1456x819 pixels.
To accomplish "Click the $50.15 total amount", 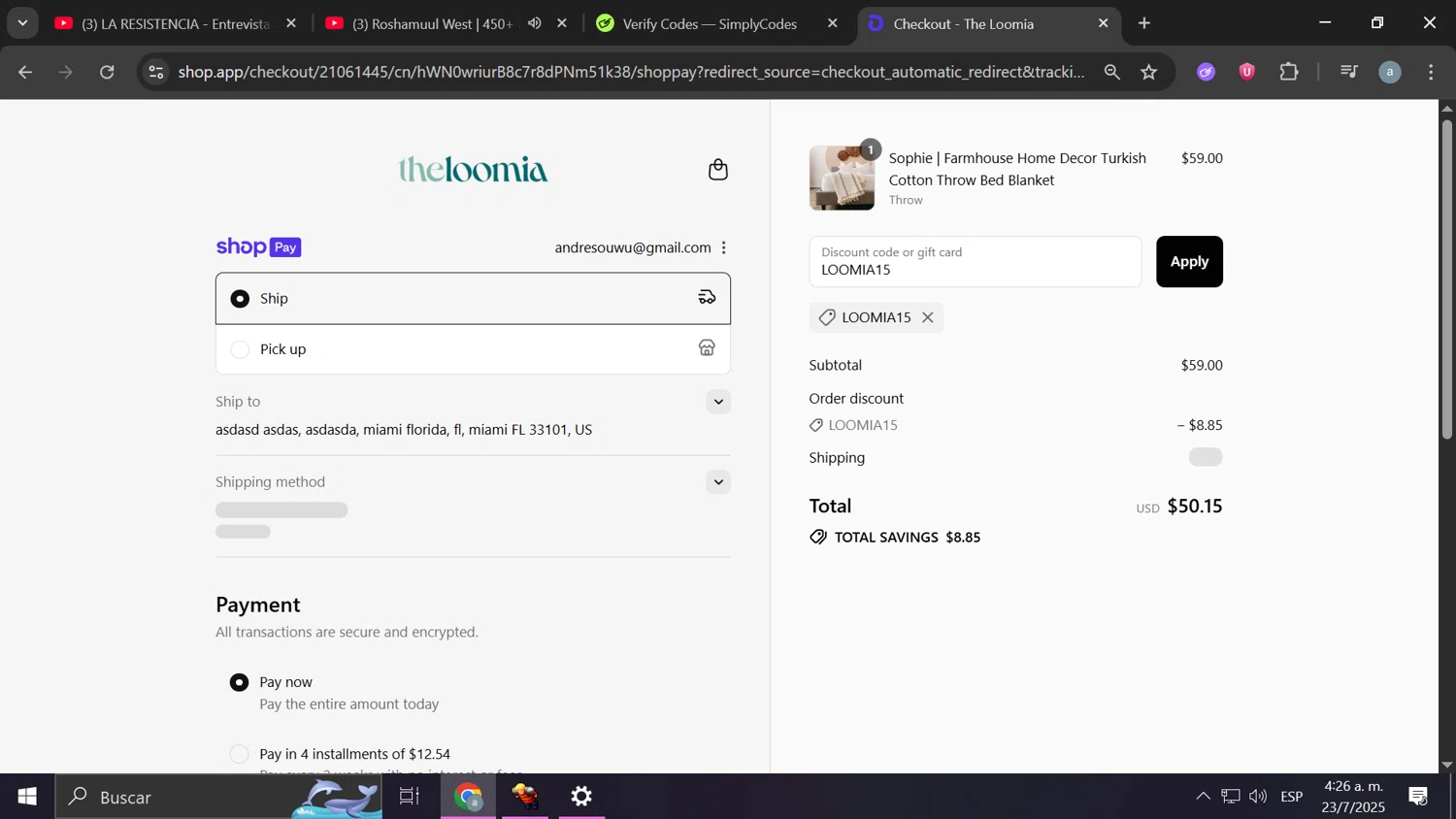I will pyautogui.click(x=1195, y=507).
